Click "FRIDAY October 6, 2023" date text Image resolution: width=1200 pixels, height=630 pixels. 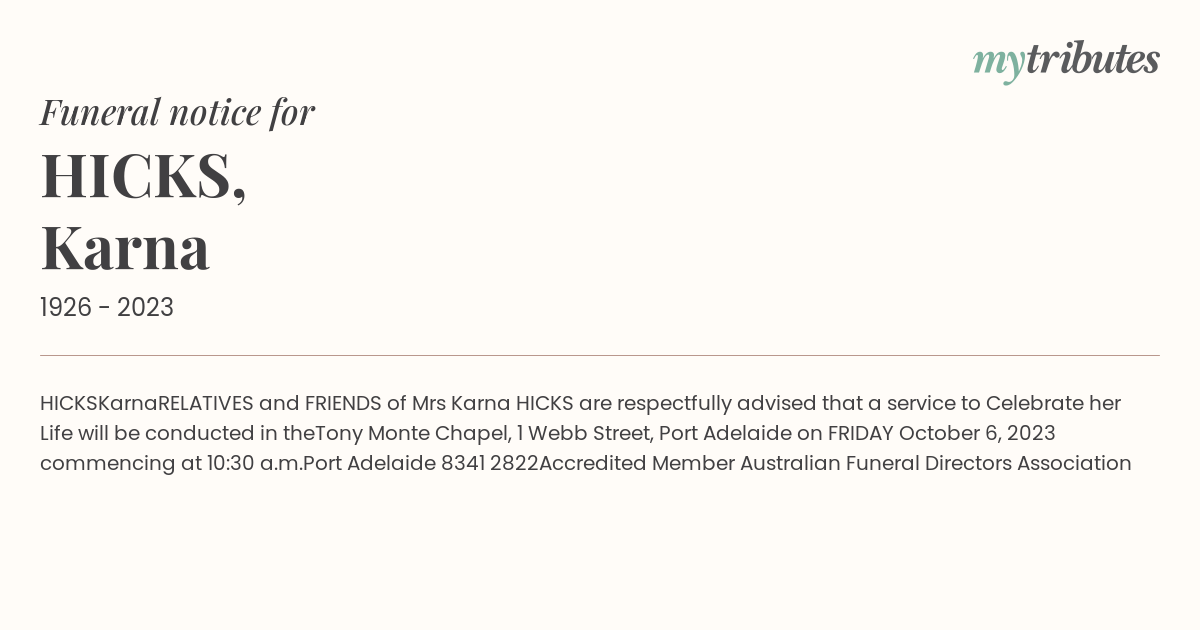coord(941,434)
